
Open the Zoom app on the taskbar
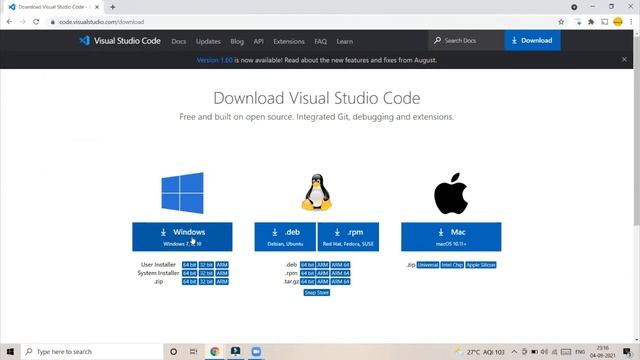click(x=256, y=351)
